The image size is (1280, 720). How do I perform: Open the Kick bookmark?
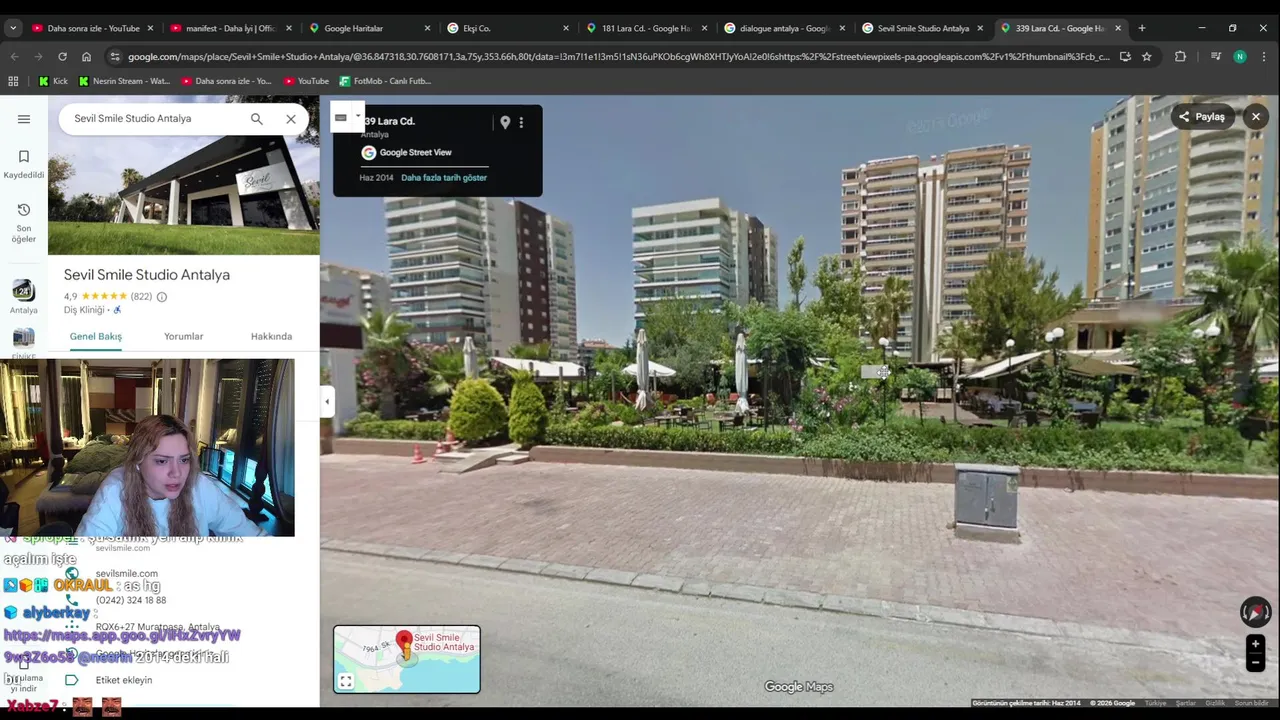(53, 81)
